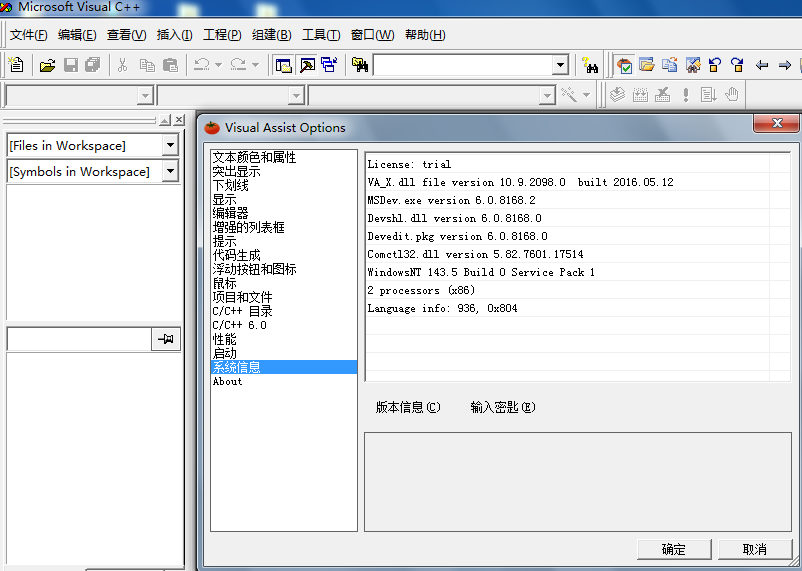This screenshot has width=802, height=571.
Task: Open the WizardBar class combo dropdown
Action: point(145,95)
